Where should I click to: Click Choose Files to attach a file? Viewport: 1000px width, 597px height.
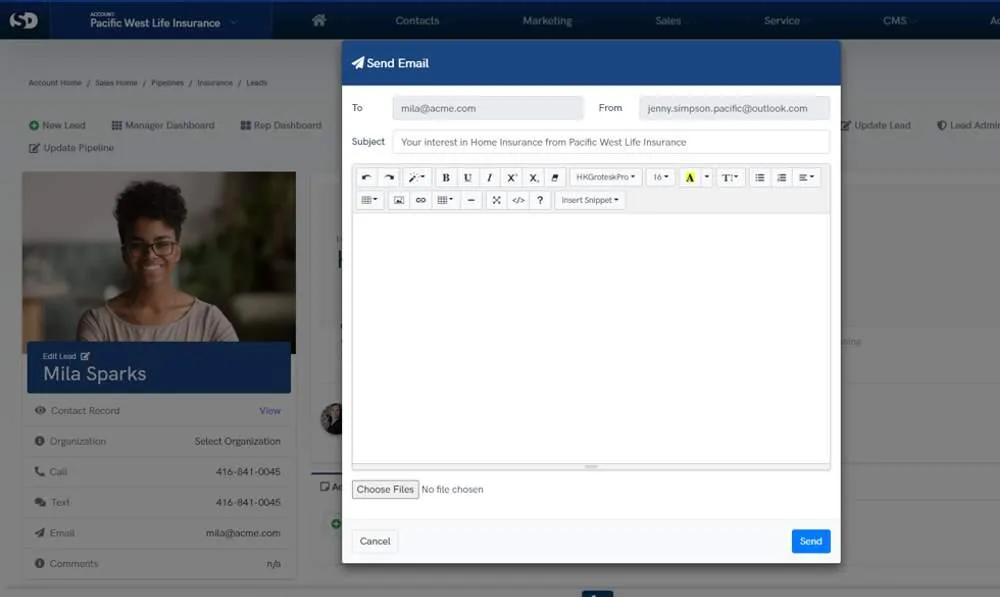click(385, 489)
